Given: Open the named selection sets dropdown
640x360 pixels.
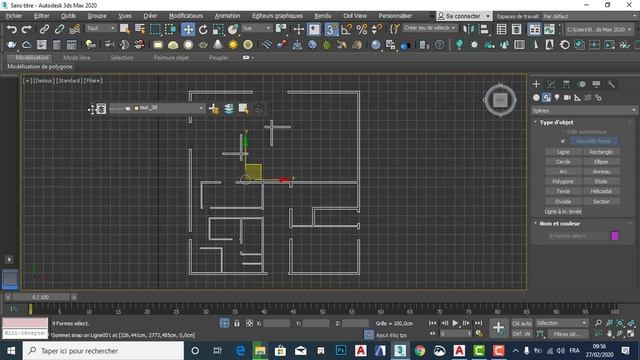Looking at the screenshot, I should (430, 28).
